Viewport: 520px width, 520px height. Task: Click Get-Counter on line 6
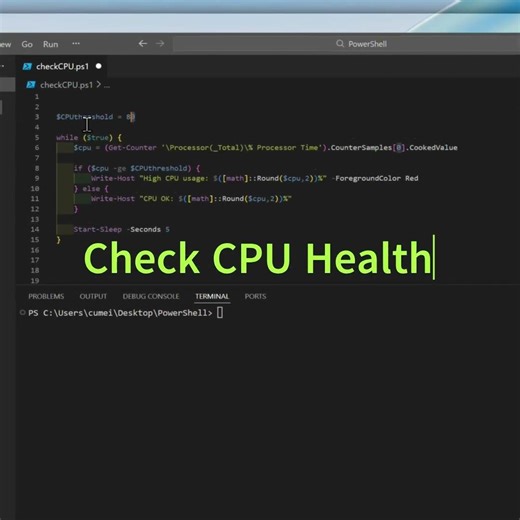[x=133, y=148]
